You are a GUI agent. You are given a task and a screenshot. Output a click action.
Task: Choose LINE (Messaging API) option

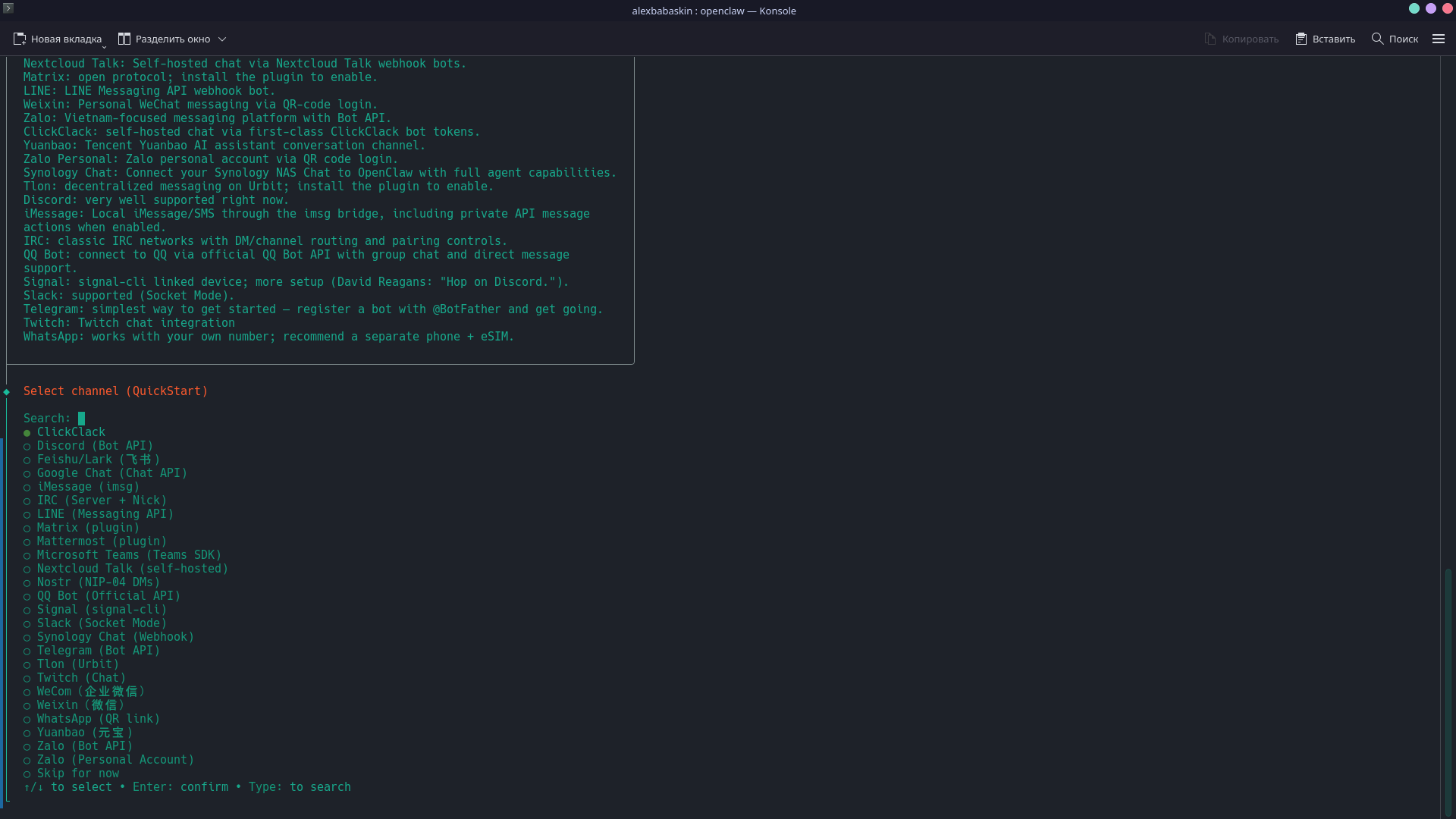(x=99, y=514)
